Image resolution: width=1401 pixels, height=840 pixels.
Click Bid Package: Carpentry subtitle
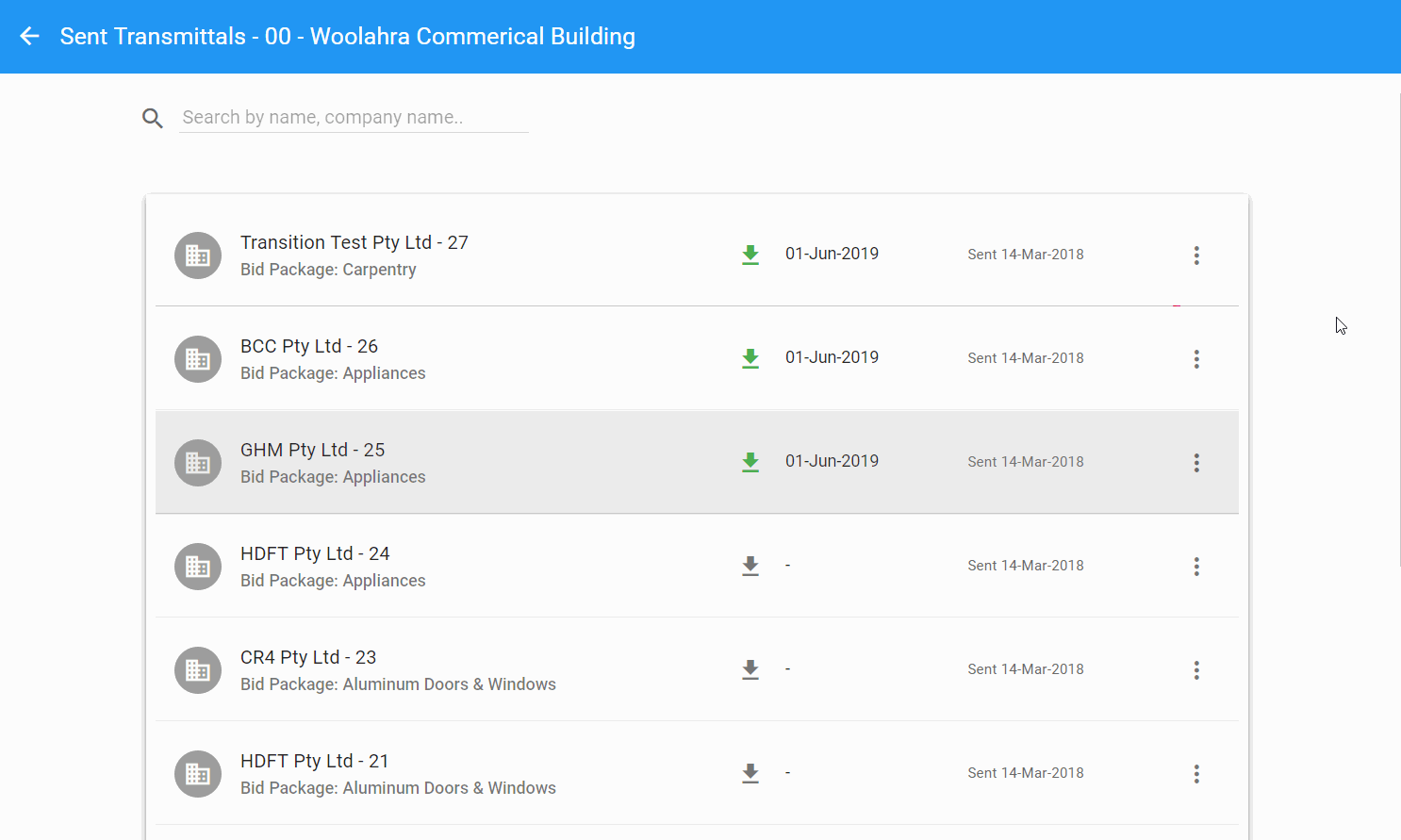click(328, 270)
